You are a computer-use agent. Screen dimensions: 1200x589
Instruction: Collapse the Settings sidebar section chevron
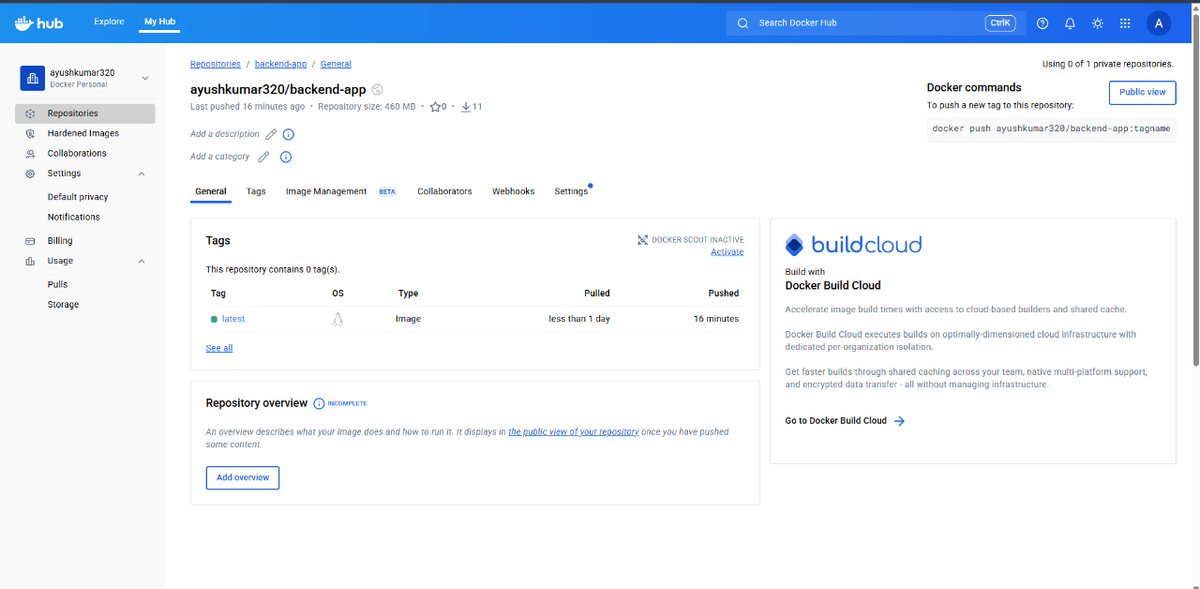coord(141,174)
